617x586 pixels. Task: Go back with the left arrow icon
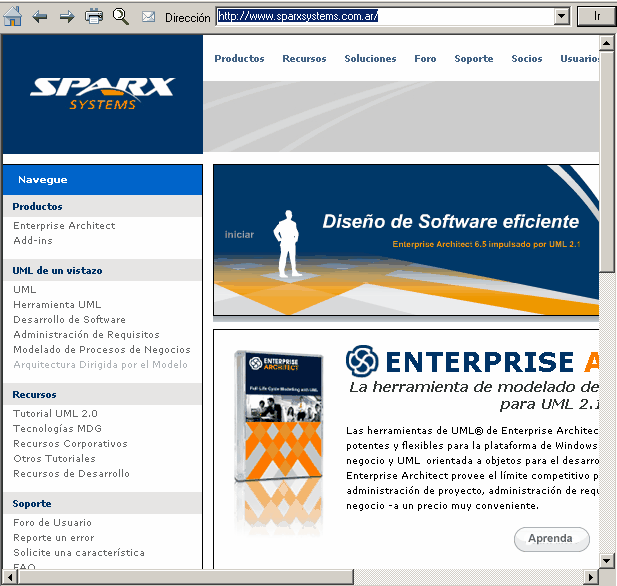point(40,17)
